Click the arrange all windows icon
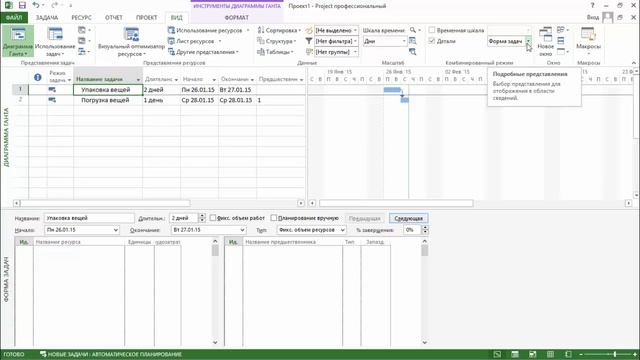The image size is (640, 360). click(x=561, y=41)
